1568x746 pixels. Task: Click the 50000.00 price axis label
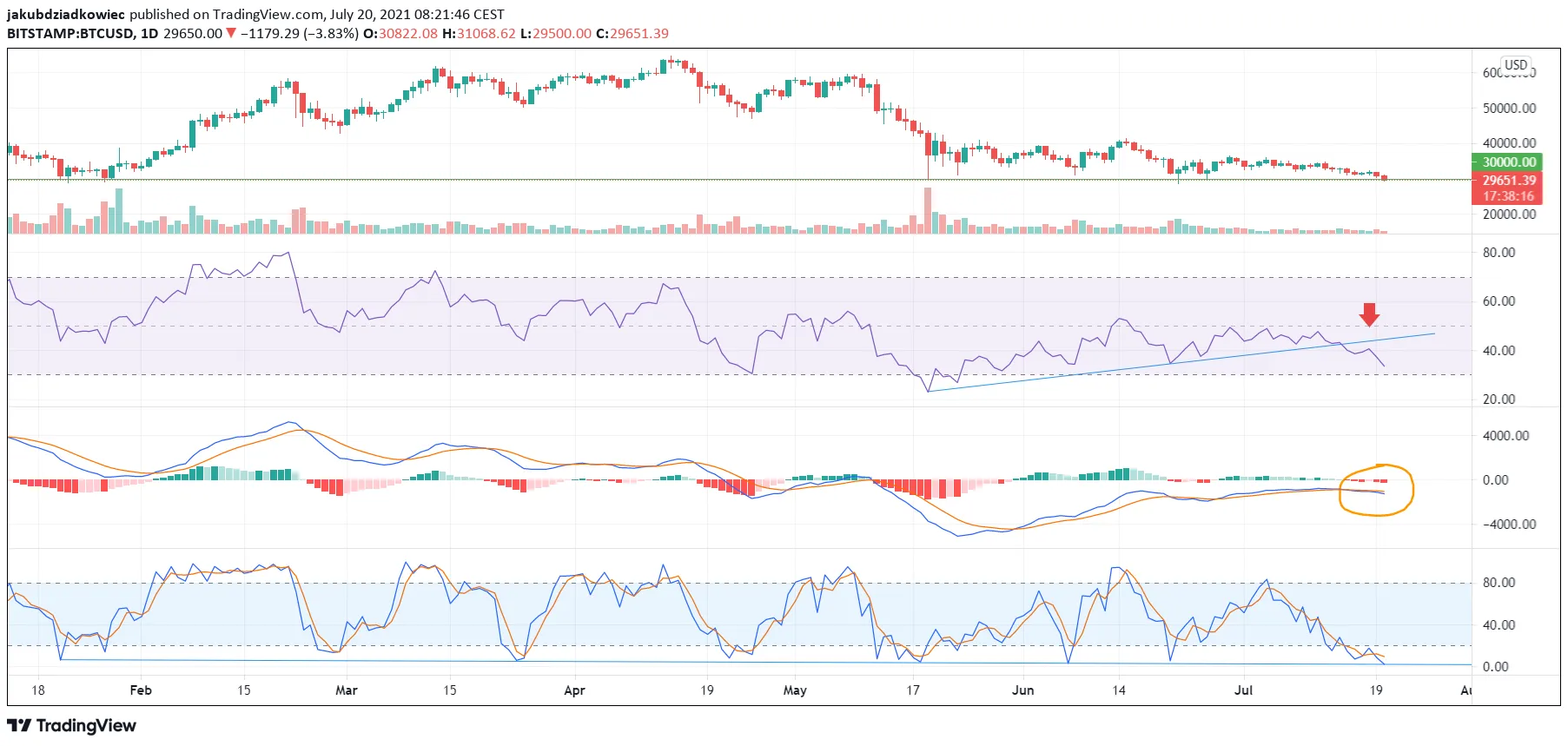(1509, 109)
